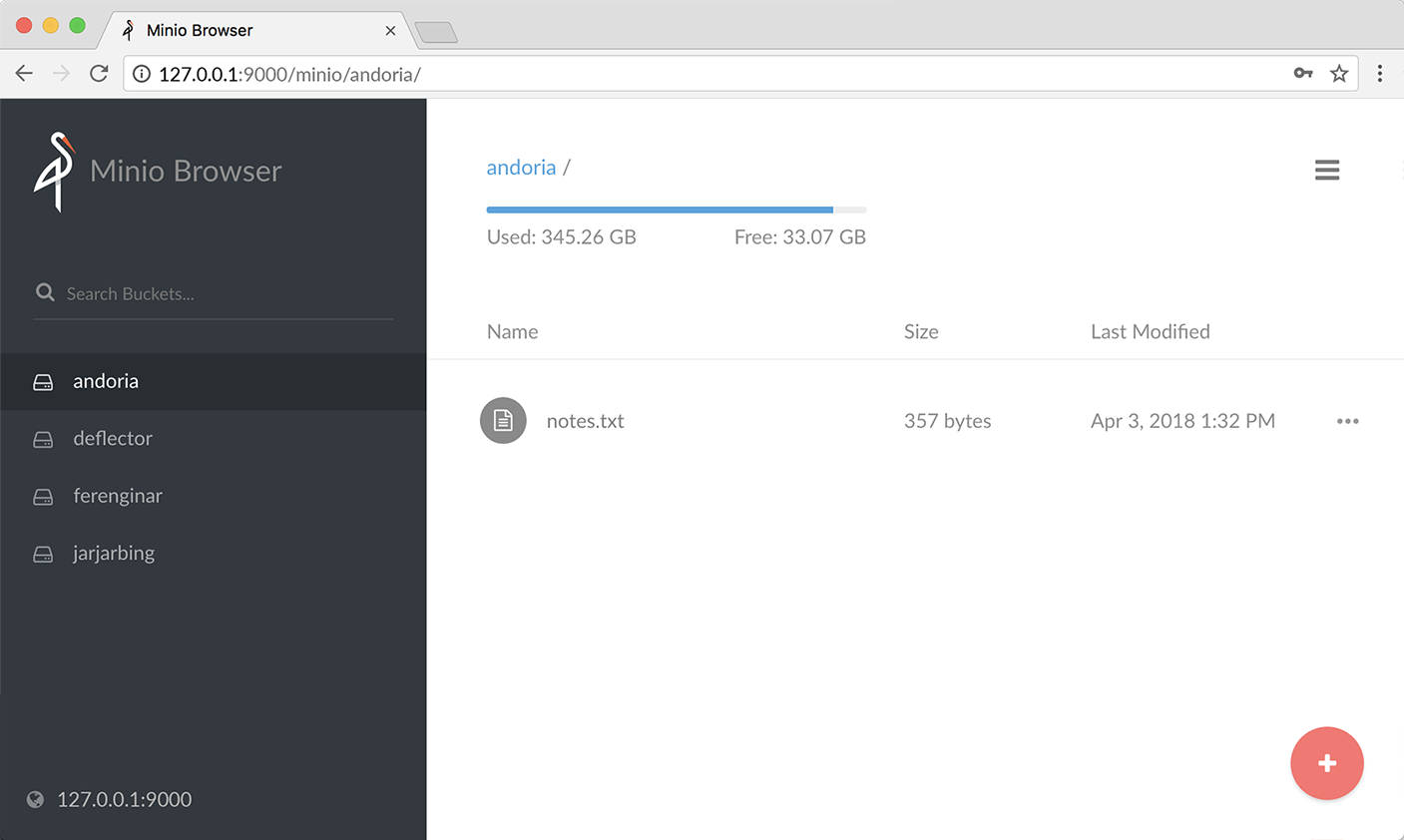
Task: Click the globe icon next to server address
Action: pos(36,799)
